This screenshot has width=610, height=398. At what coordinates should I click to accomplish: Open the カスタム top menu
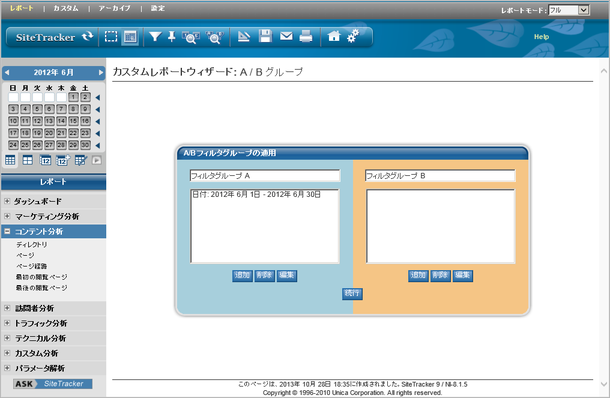(x=66, y=8)
